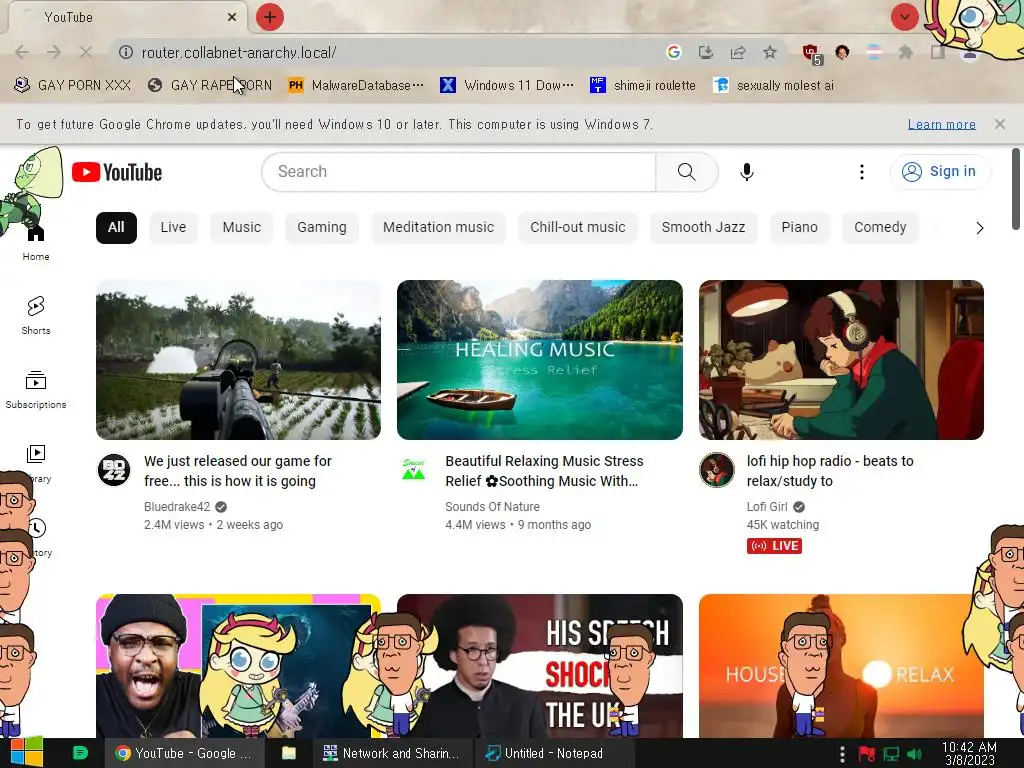Switch to Network and Sharing taskbar window

pyautogui.click(x=392, y=753)
